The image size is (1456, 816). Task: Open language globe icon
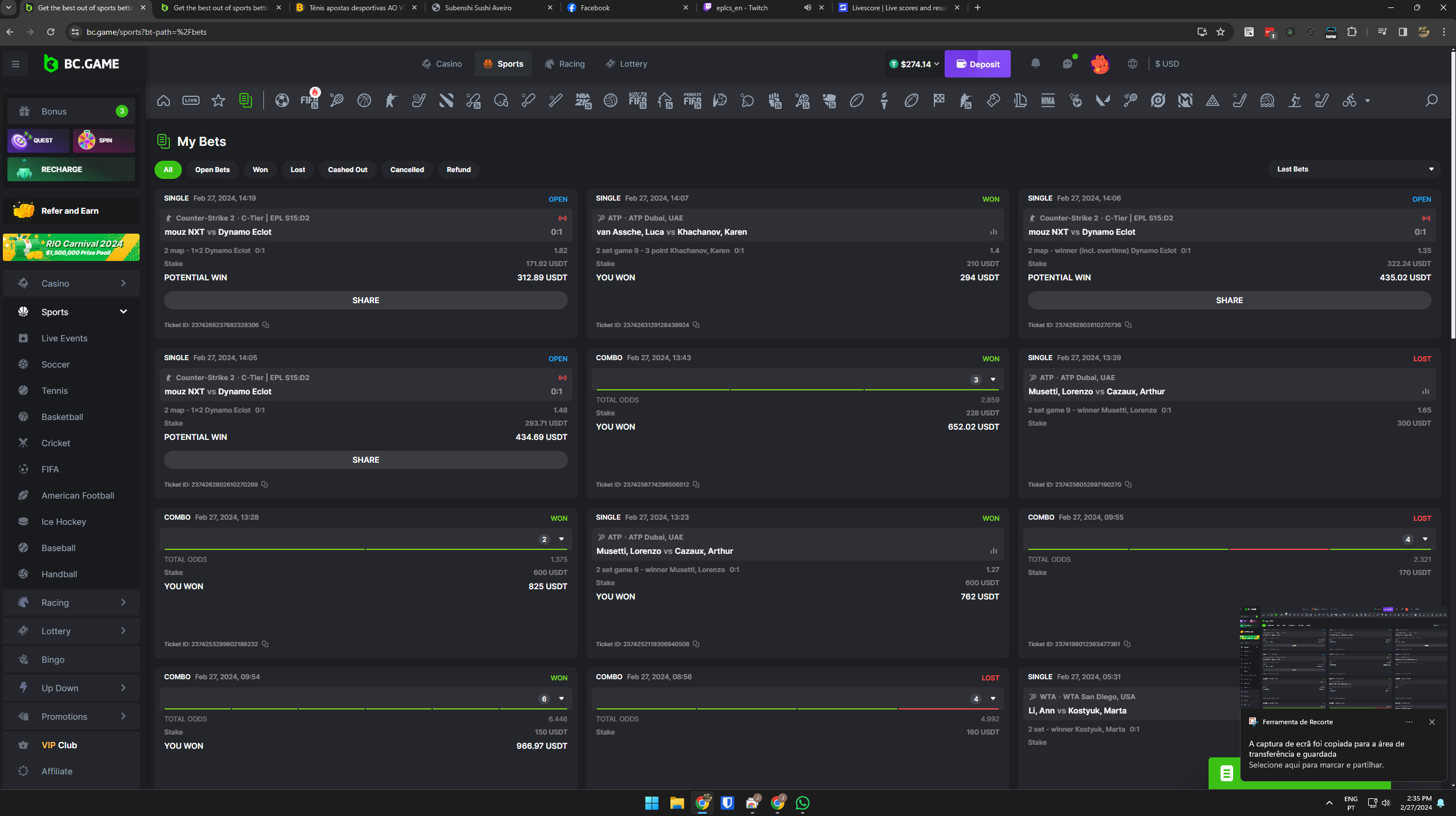[x=1133, y=64]
